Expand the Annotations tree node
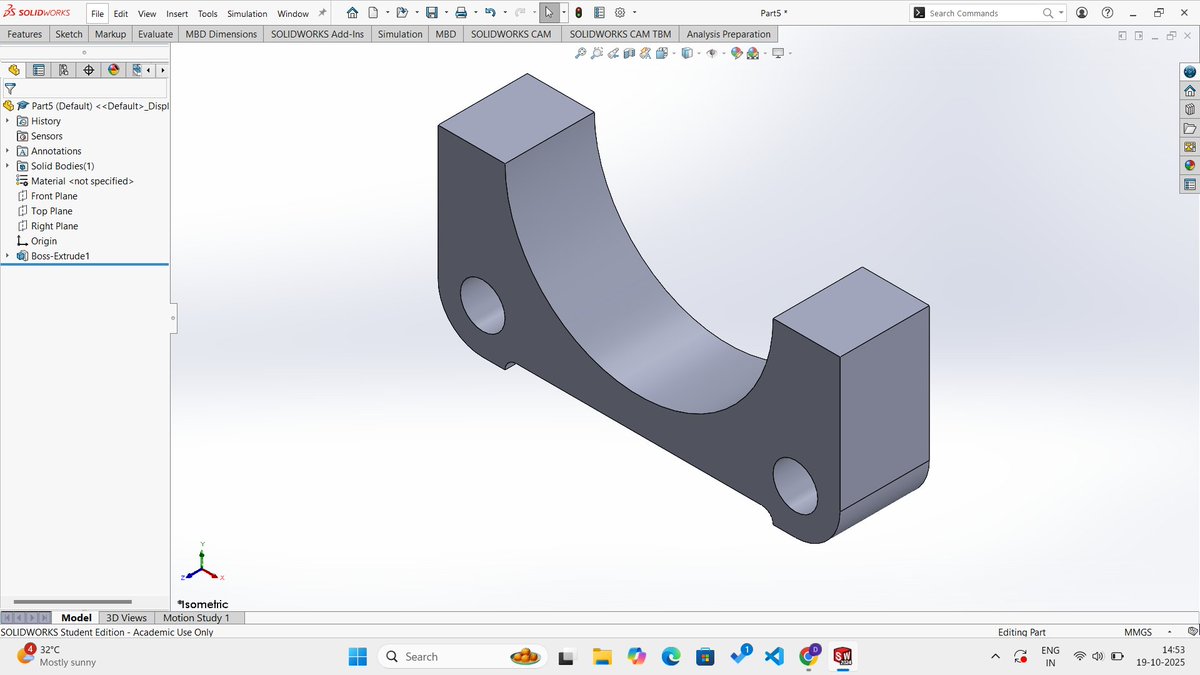The image size is (1200, 675). [x=8, y=151]
